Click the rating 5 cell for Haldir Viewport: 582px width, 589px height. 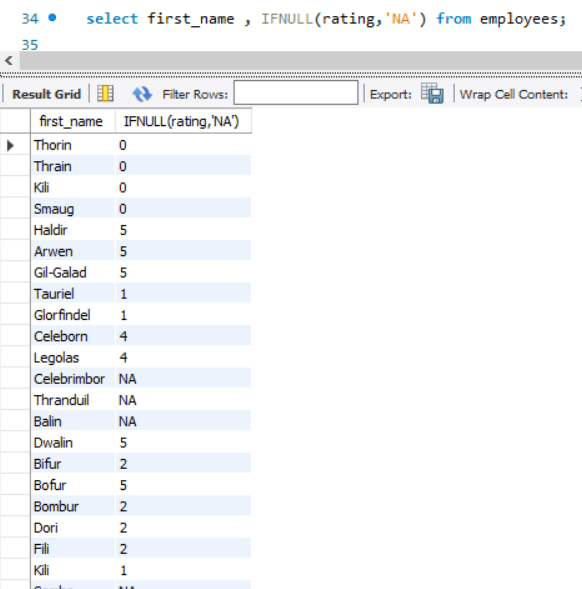click(183, 230)
